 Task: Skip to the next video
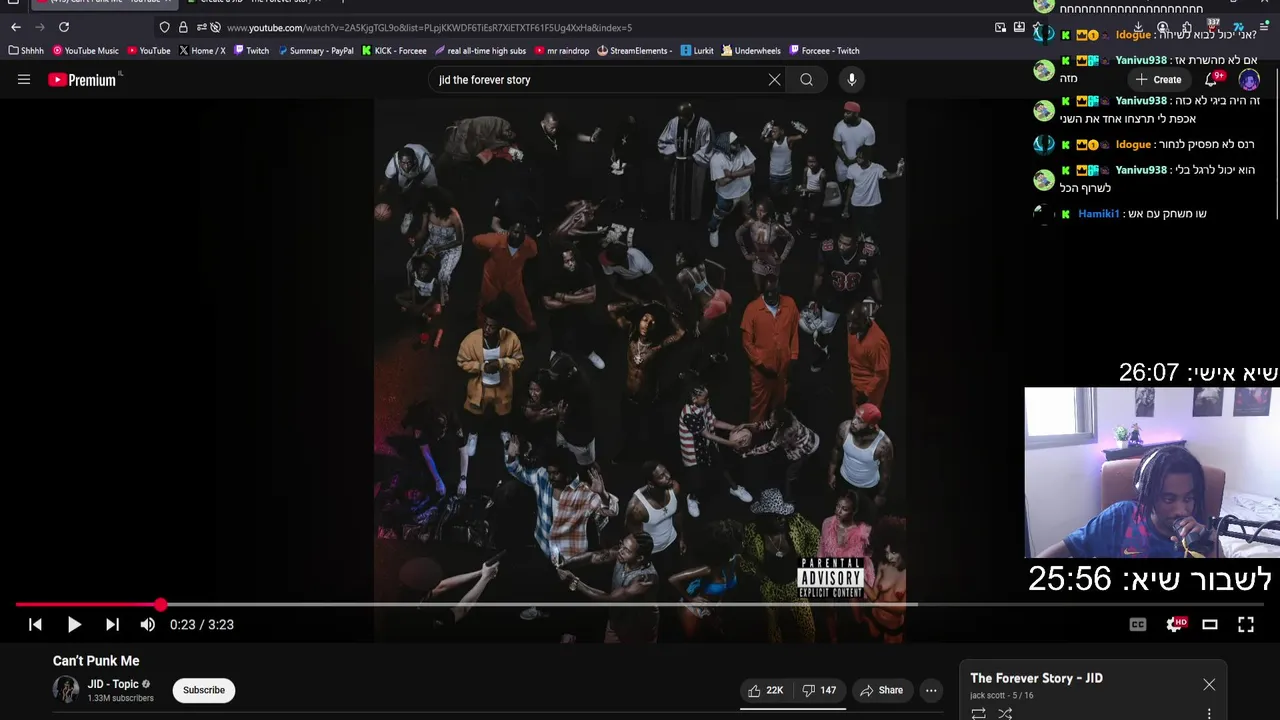pyautogui.click(x=112, y=624)
